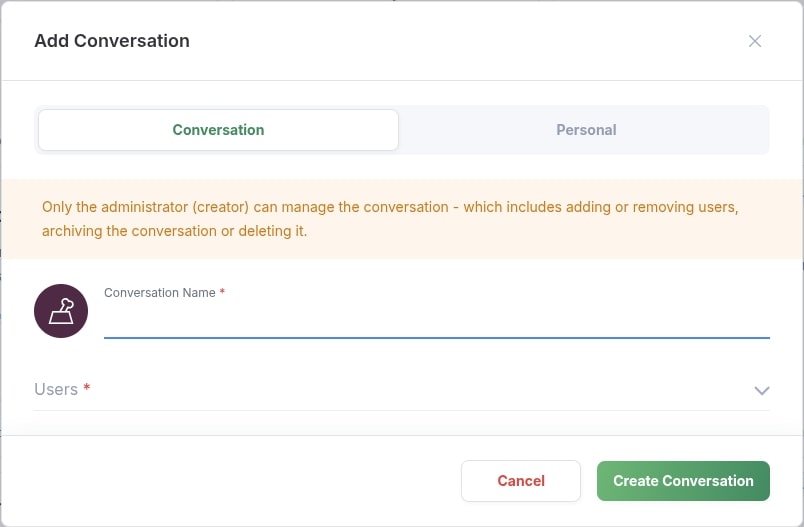Image resolution: width=804 pixels, height=527 pixels.
Task: Close the Add Conversation dialog
Action: [x=755, y=41]
